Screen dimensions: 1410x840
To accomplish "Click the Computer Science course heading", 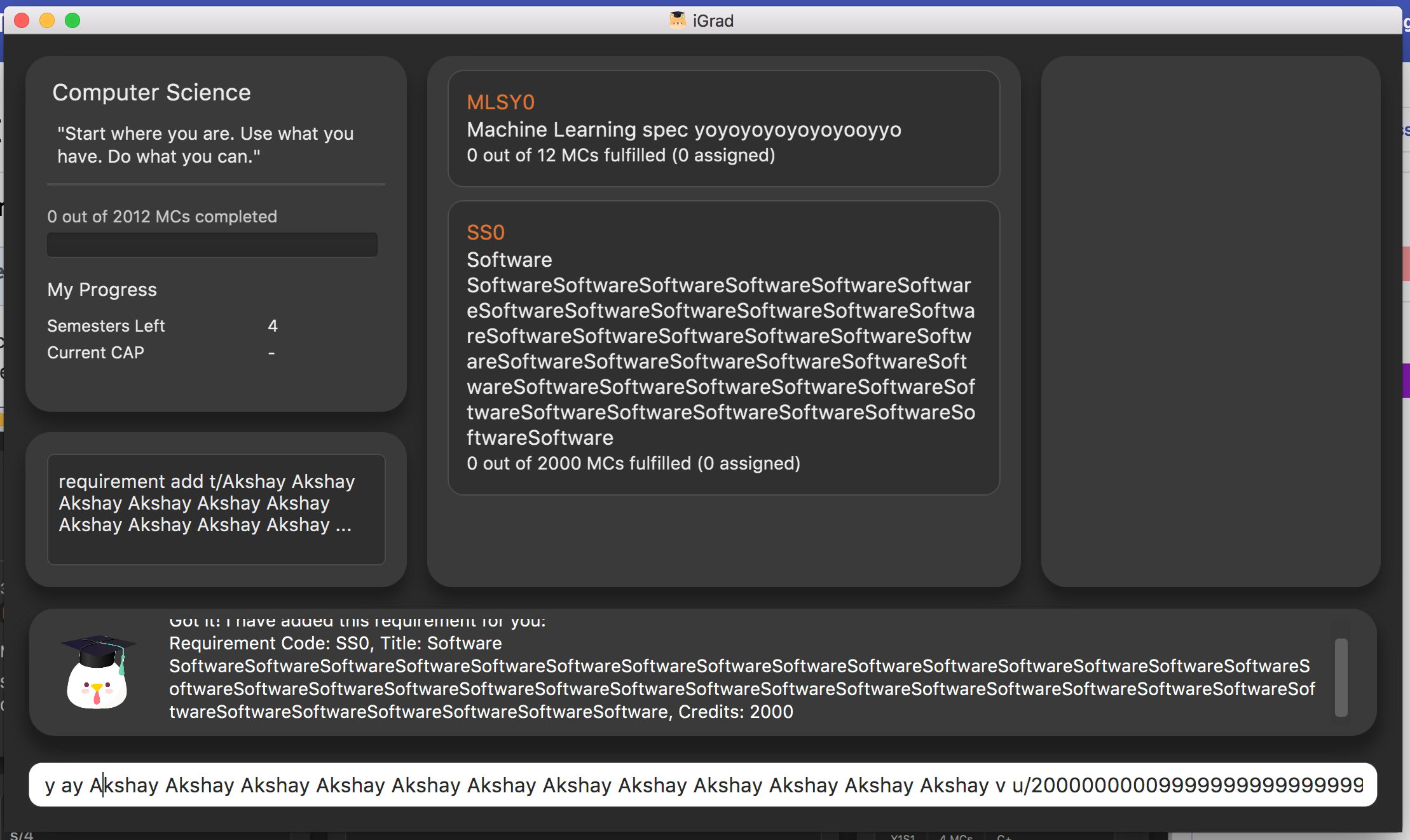I will tap(151, 93).
